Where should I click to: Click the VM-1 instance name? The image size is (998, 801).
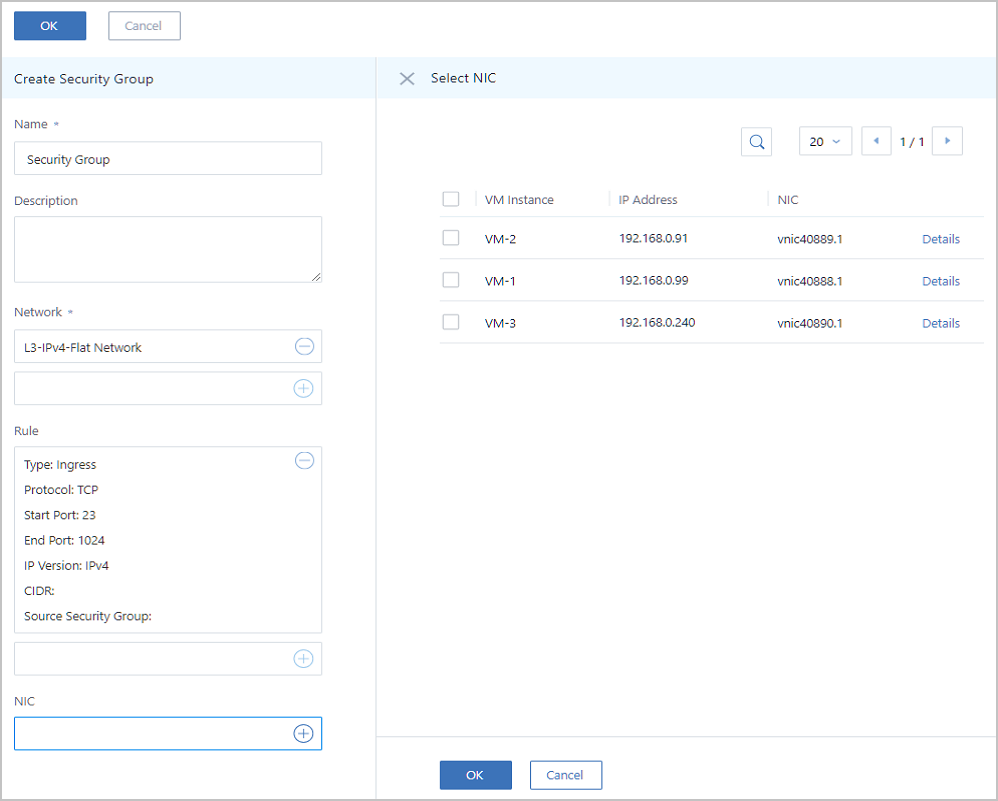coord(500,281)
